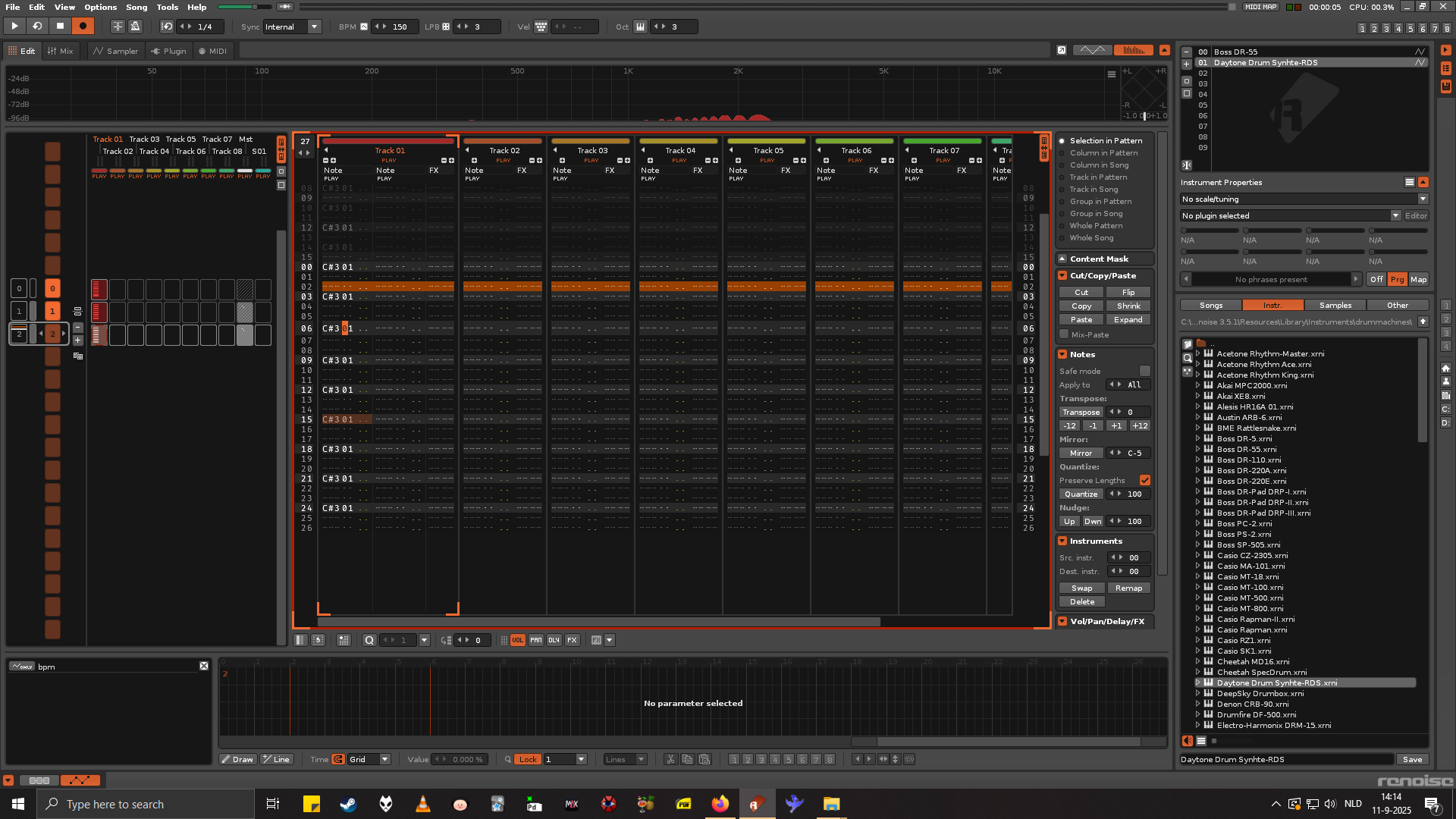
Task: Enable the metronome icon
Action: click(136, 27)
